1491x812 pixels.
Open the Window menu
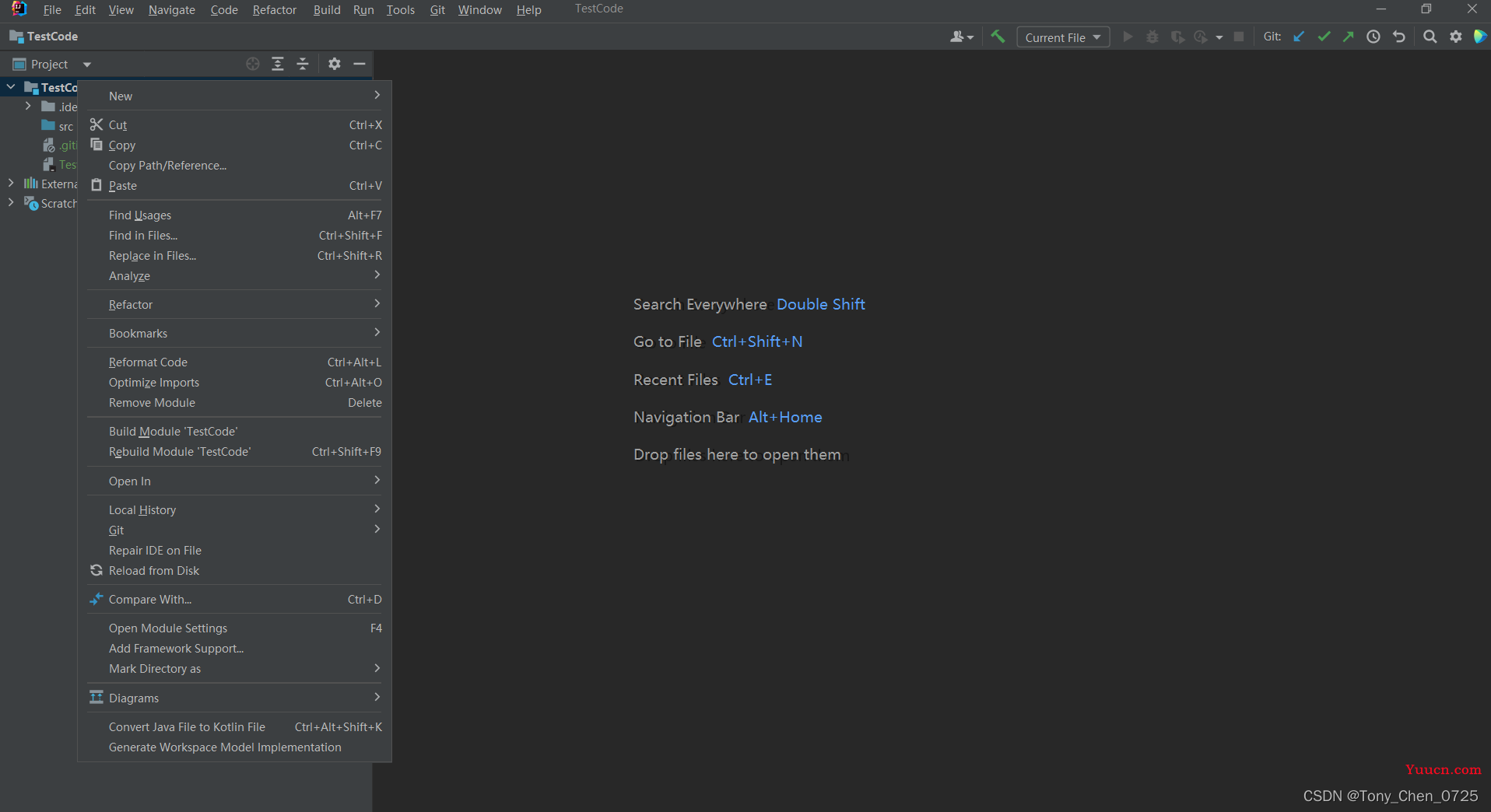pyautogui.click(x=479, y=9)
